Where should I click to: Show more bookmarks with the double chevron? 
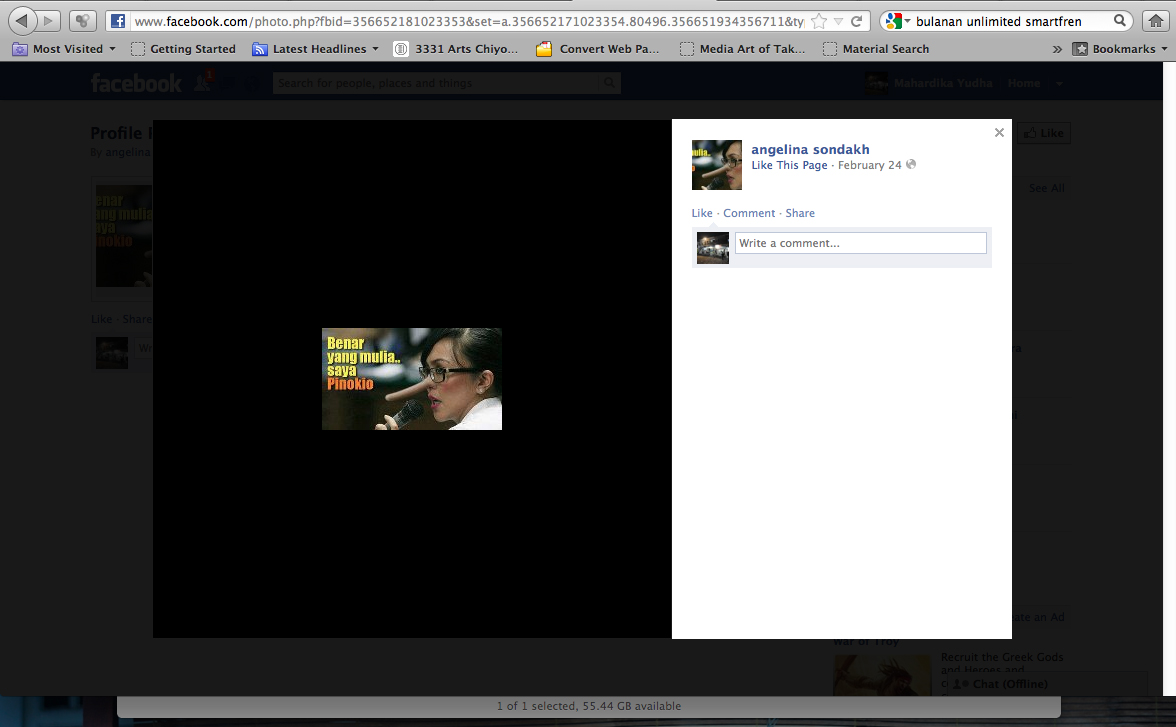[1057, 50]
